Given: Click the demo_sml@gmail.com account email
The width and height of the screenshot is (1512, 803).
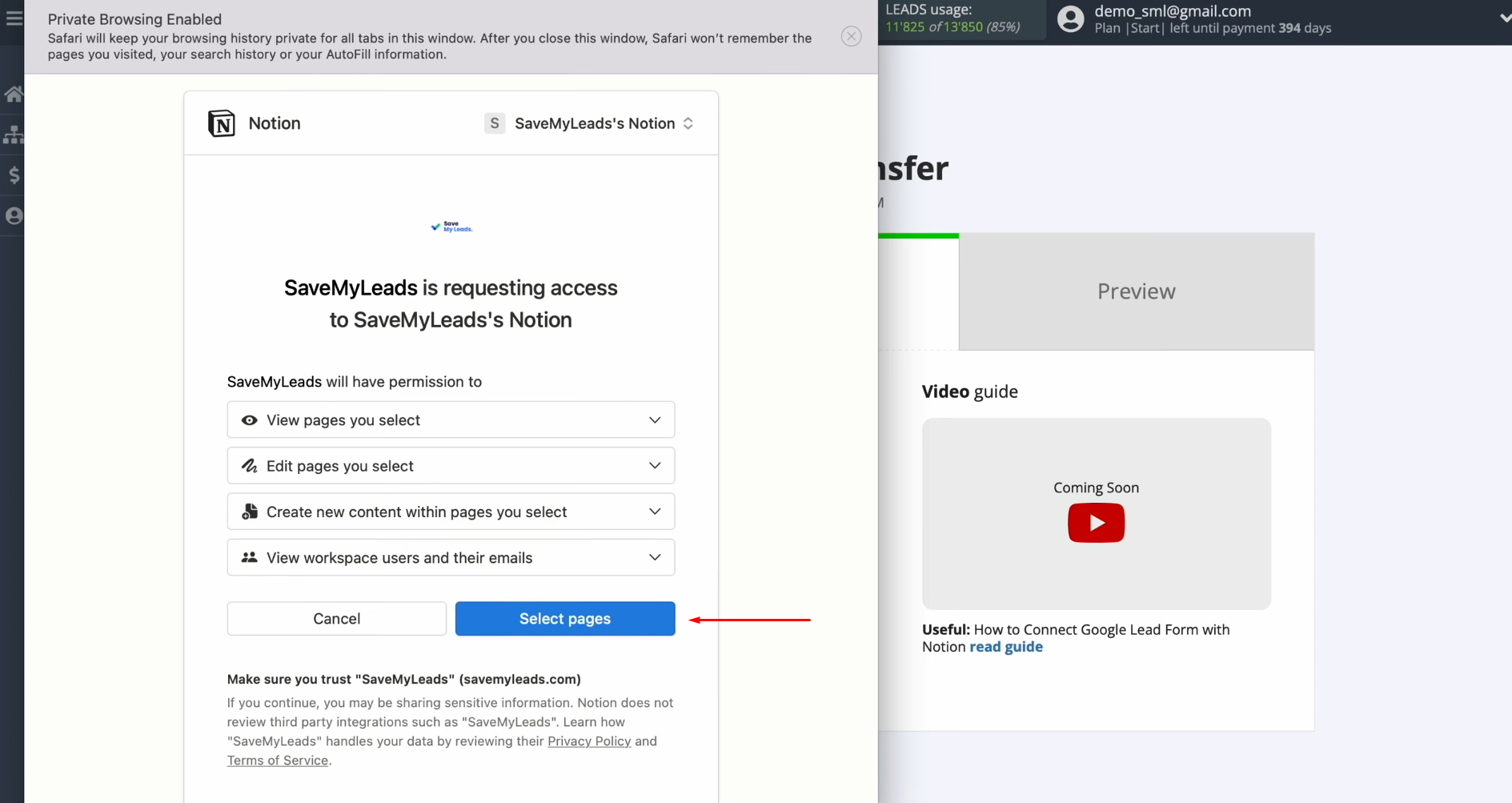Looking at the screenshot, I should click(1173, 11).
